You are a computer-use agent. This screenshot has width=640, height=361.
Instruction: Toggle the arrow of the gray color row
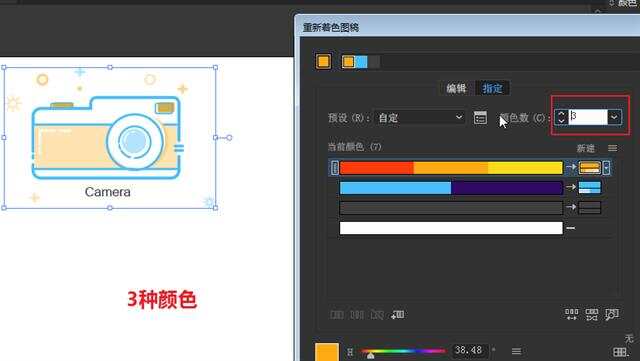pos(571,207)
